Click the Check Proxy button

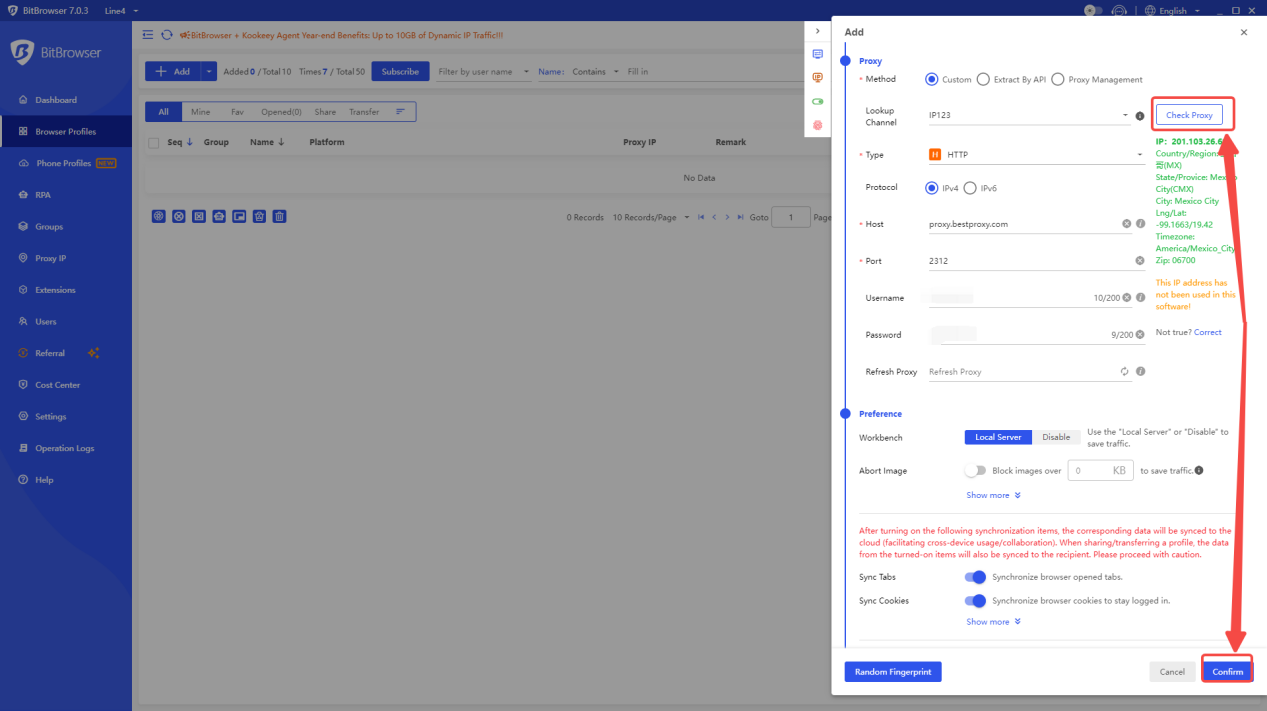point(1189,115)
